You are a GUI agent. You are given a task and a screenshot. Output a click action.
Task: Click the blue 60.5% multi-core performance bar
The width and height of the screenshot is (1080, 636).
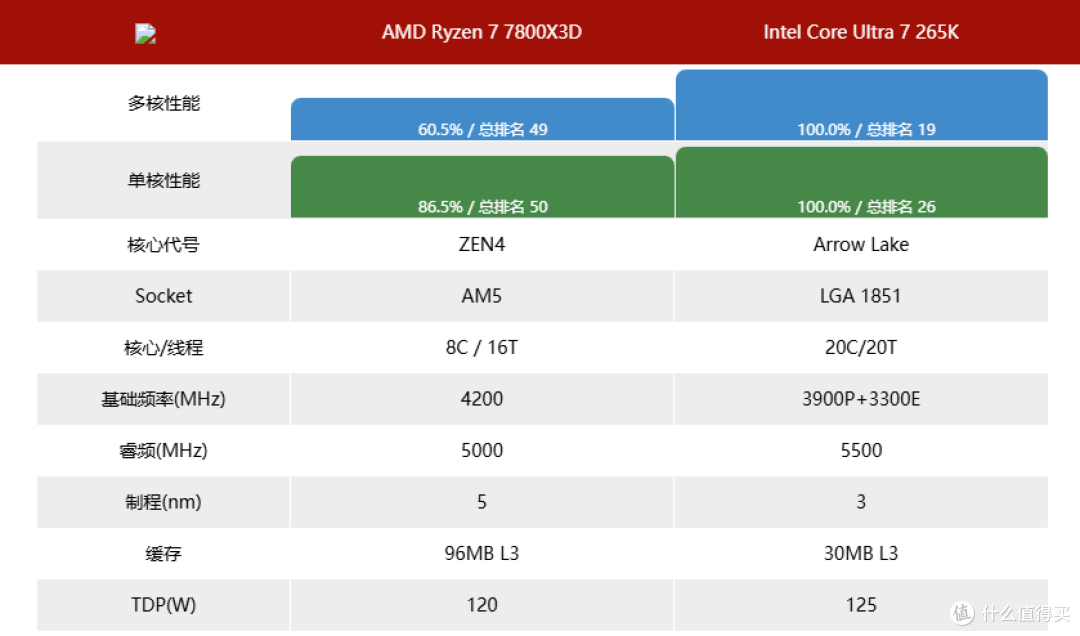tap(482, 119)
